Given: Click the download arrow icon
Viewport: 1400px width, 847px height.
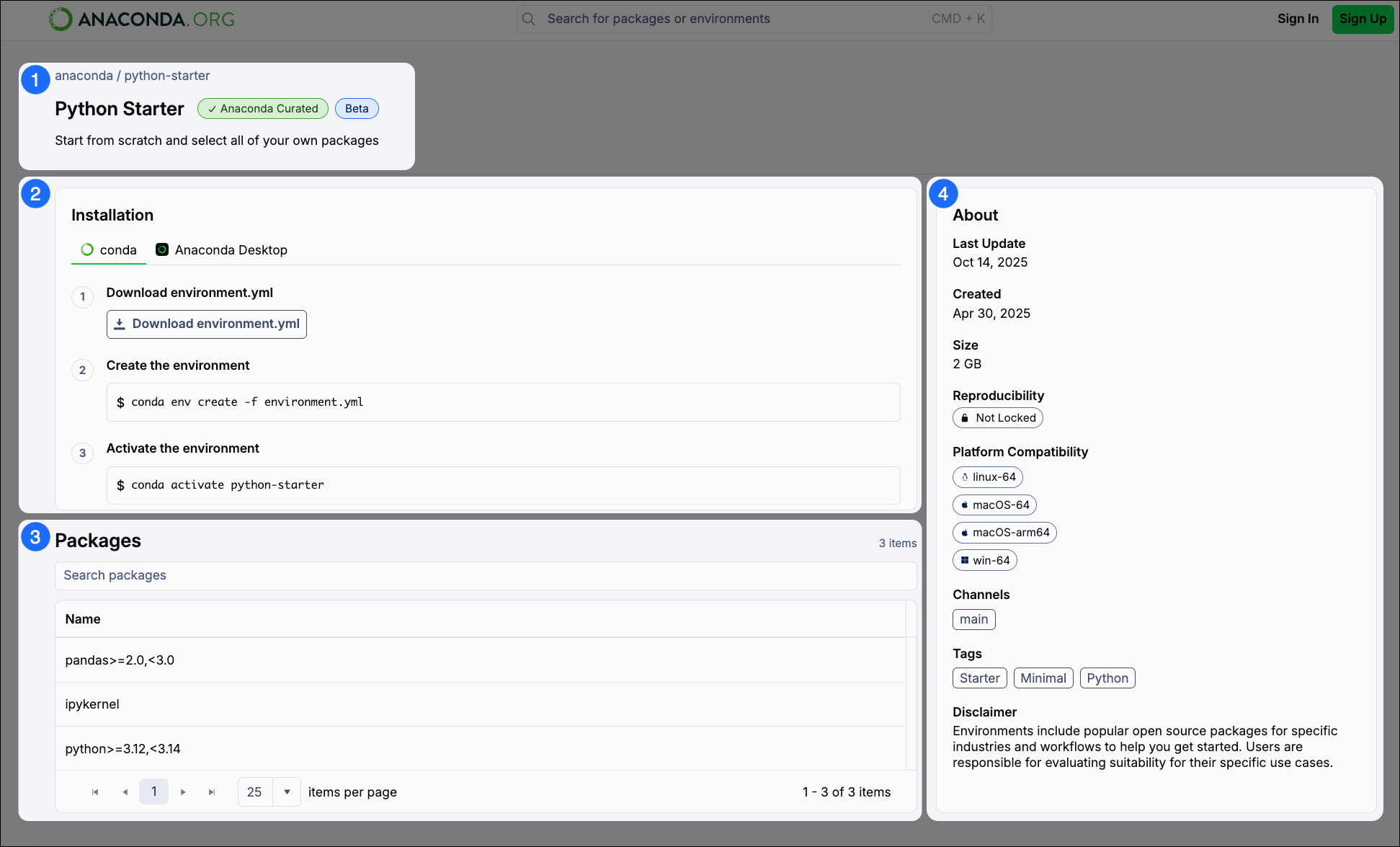Looking at the screenshot, I should [x=120, y=324].
